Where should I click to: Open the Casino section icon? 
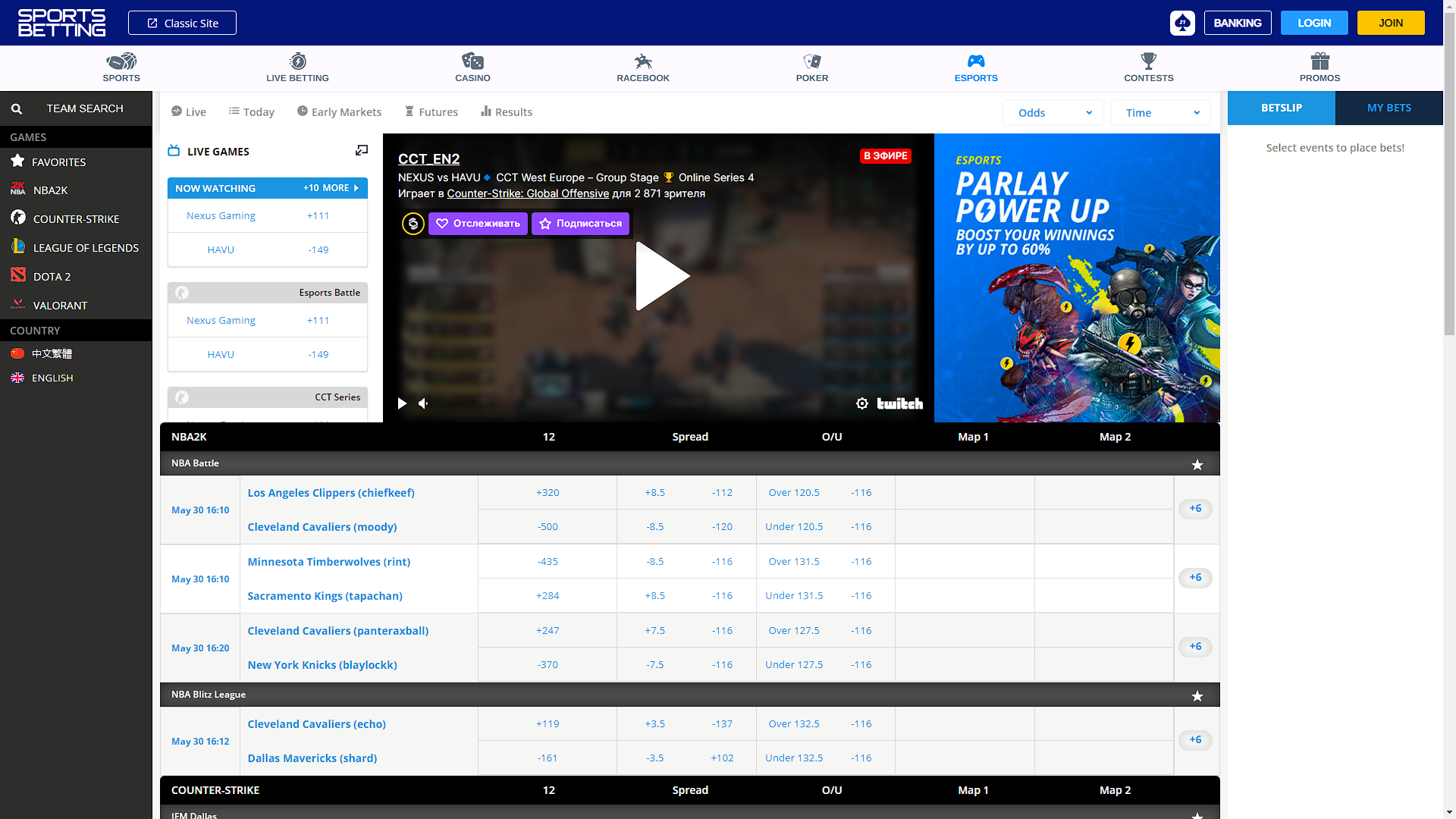(x=472, y=61)
